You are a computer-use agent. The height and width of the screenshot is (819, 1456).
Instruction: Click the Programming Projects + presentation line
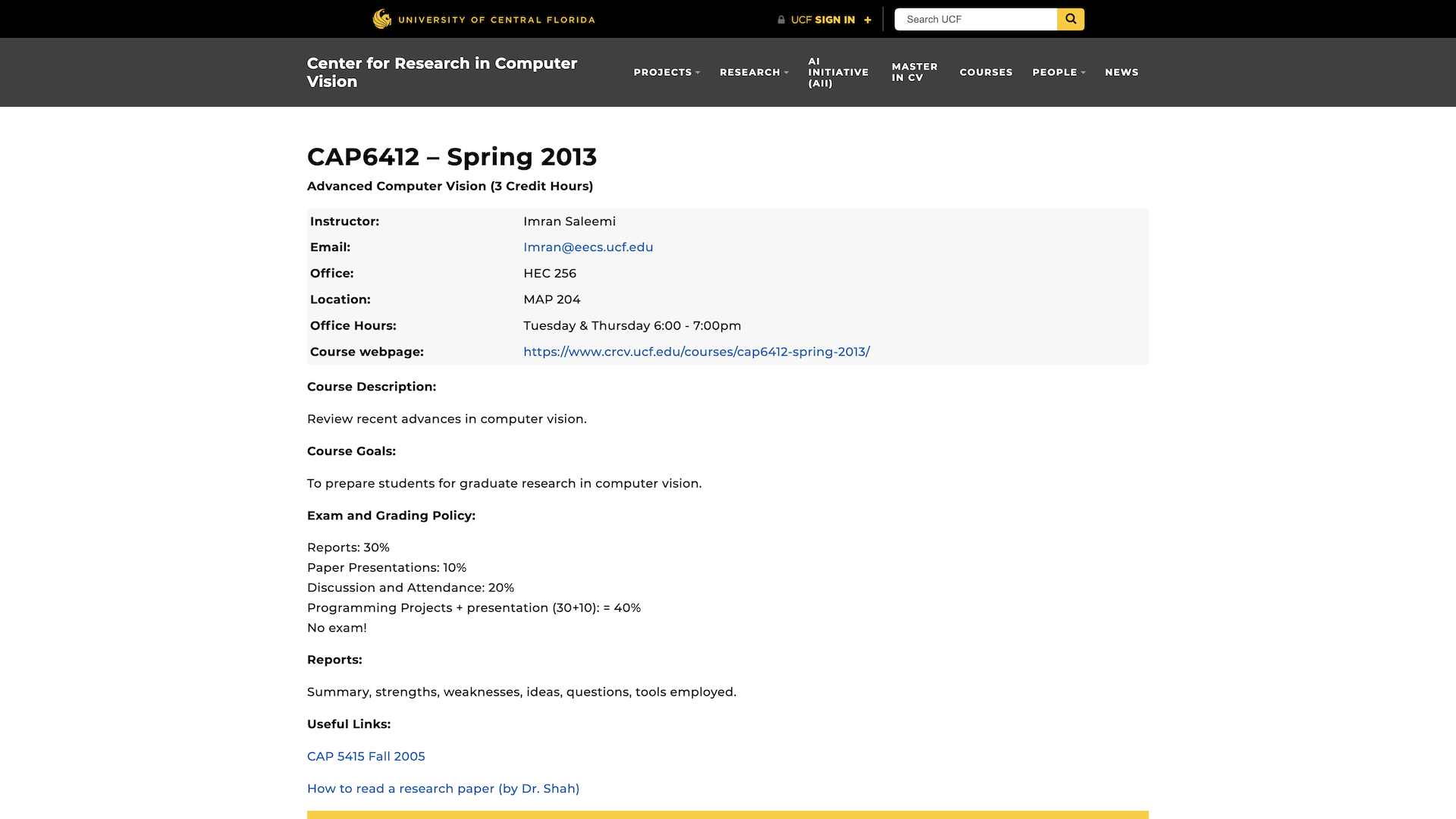coord(474,608)
